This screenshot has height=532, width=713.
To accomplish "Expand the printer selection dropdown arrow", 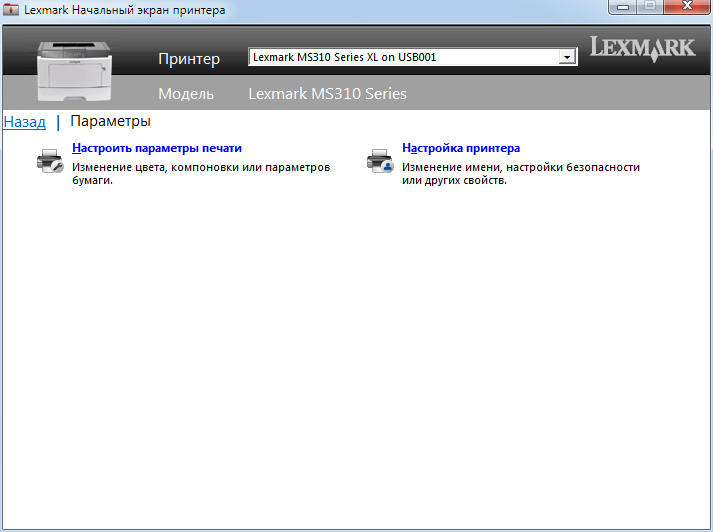I will coord(567,57).
